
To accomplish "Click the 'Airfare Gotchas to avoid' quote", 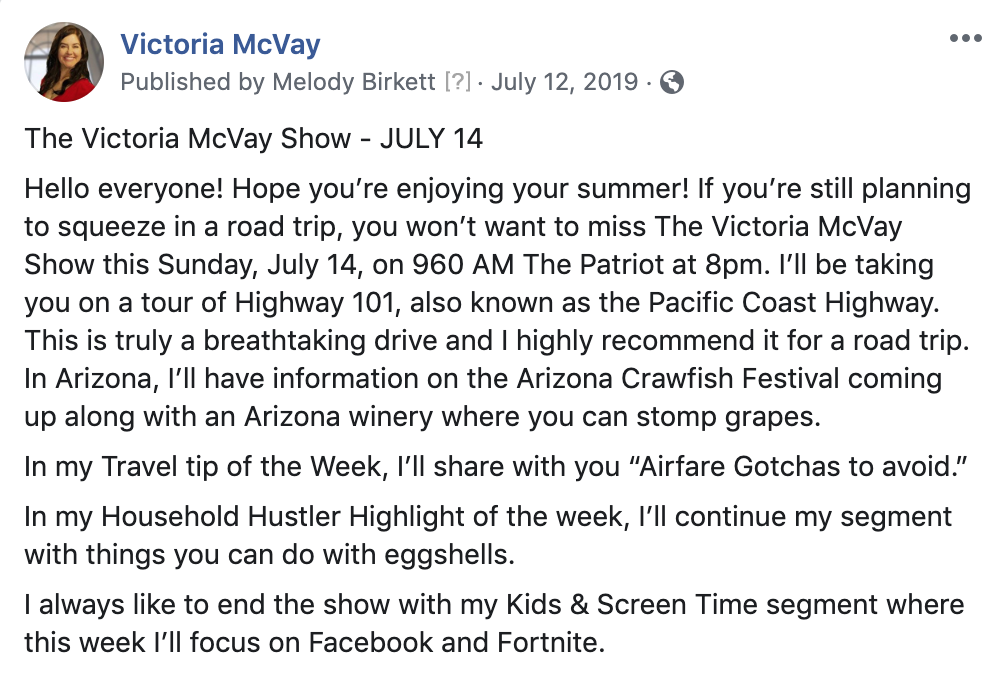I will [798, 467].
